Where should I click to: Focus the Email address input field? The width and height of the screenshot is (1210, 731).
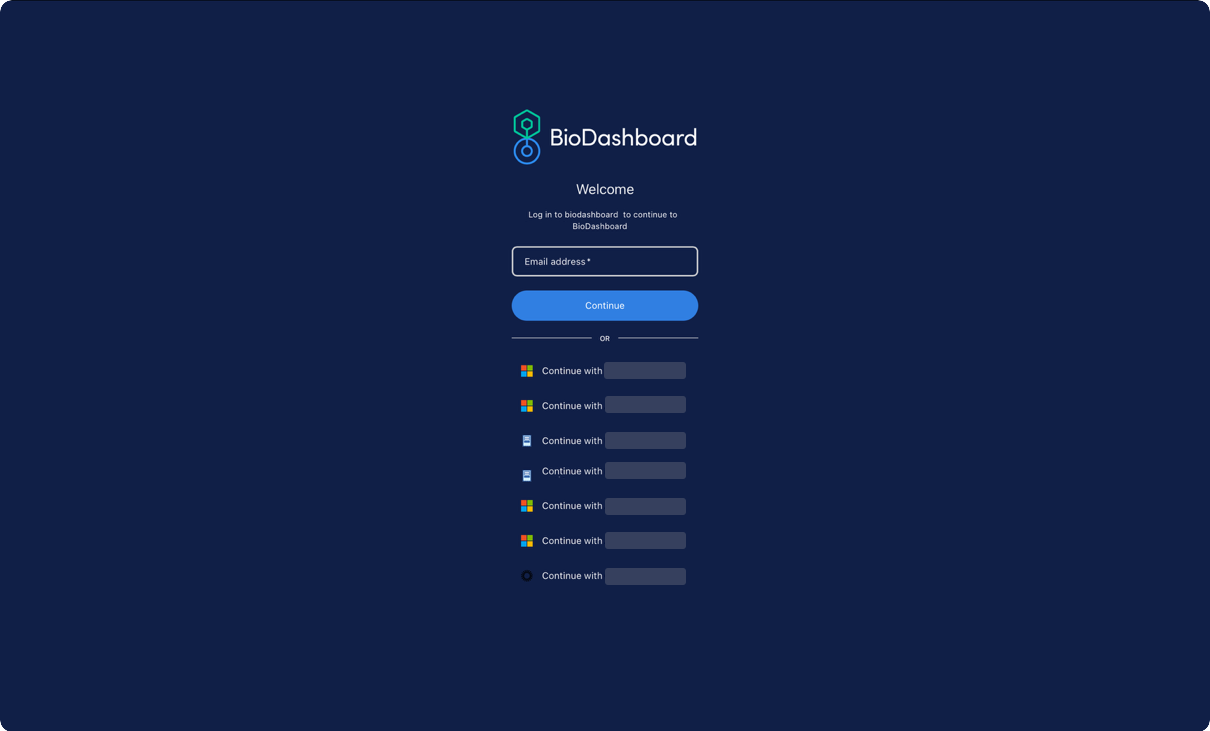click(605, 262)
